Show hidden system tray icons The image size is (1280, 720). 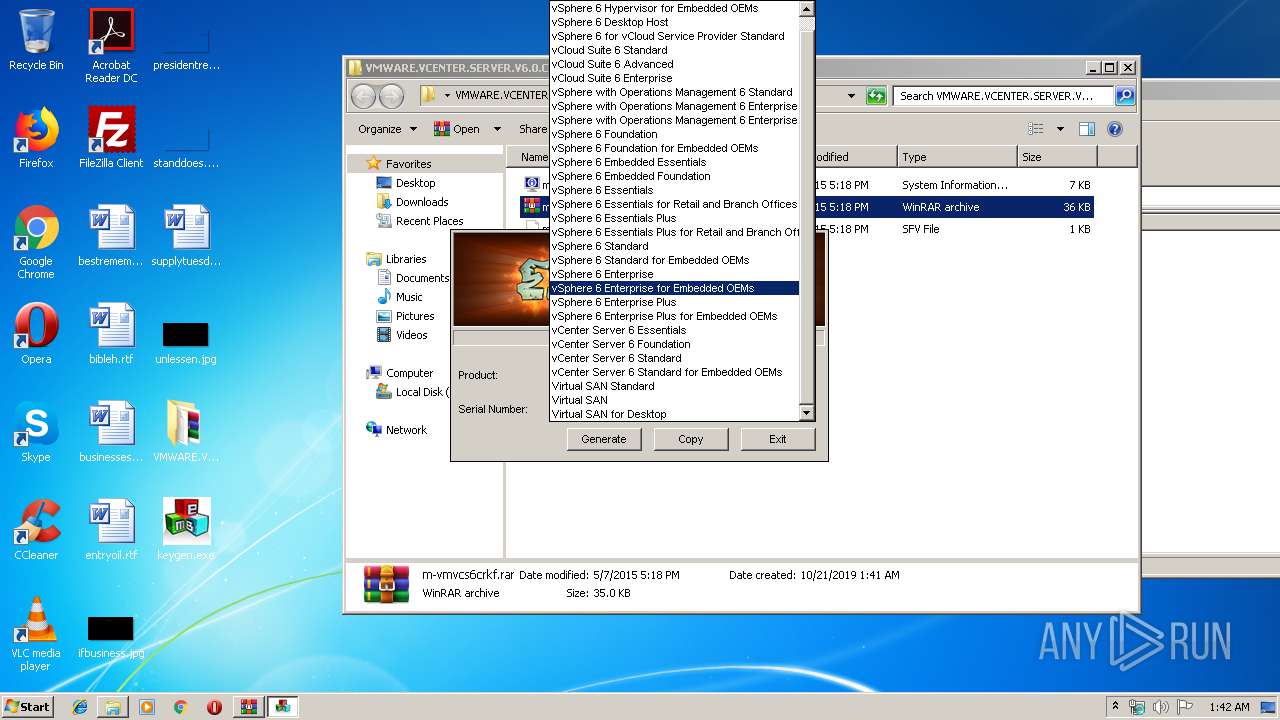click(x=1115, y=707)
